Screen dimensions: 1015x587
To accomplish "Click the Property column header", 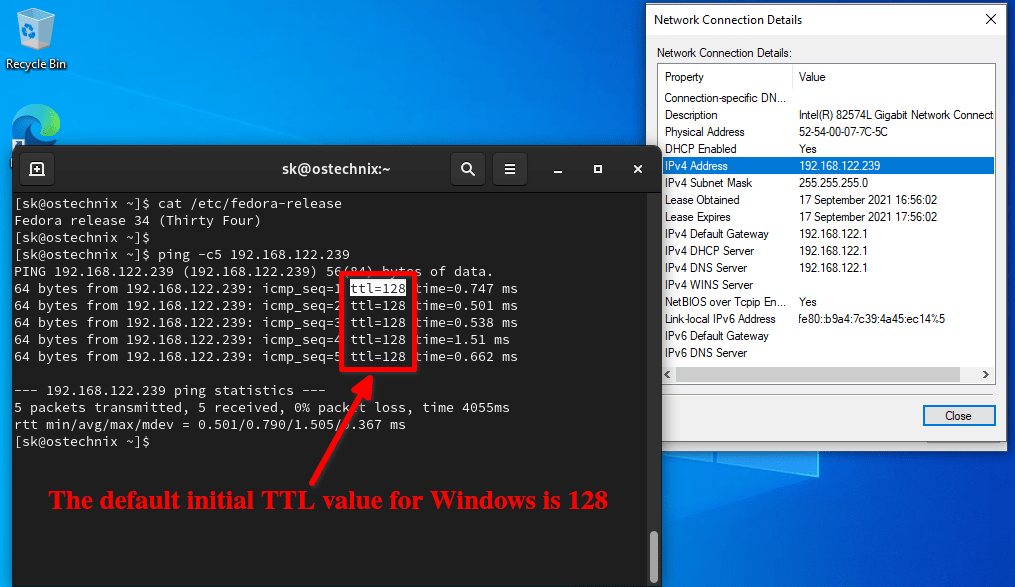I will (x=726, y=77).
